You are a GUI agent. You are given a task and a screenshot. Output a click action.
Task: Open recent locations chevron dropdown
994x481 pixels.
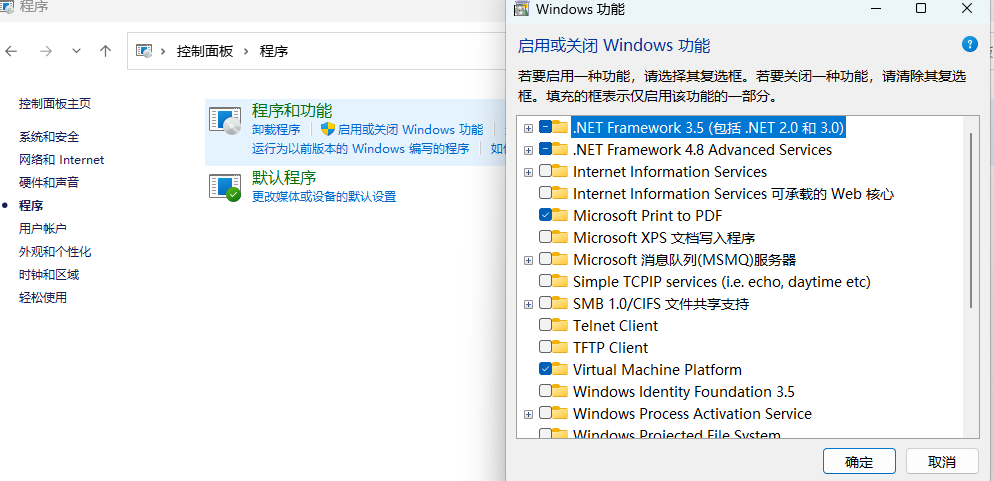(x=77, y=51)
